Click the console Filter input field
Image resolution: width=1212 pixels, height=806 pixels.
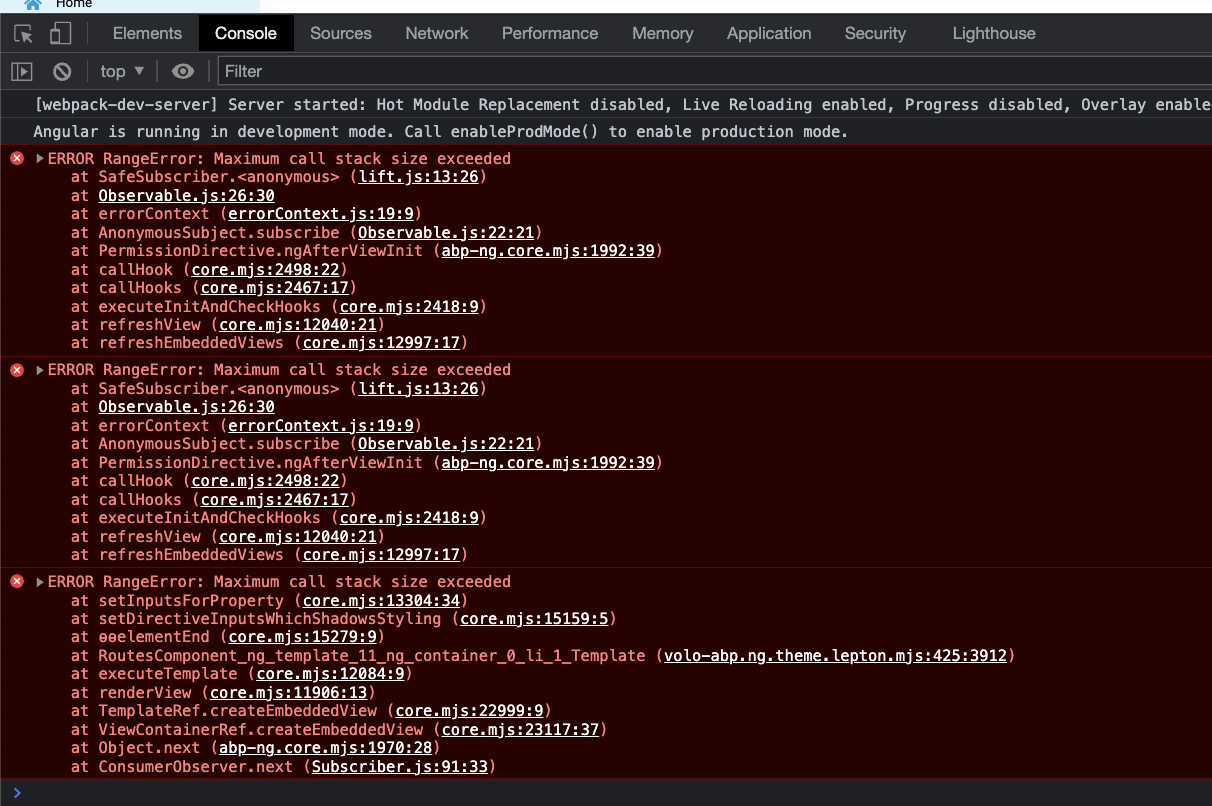(x=700, y=71)
